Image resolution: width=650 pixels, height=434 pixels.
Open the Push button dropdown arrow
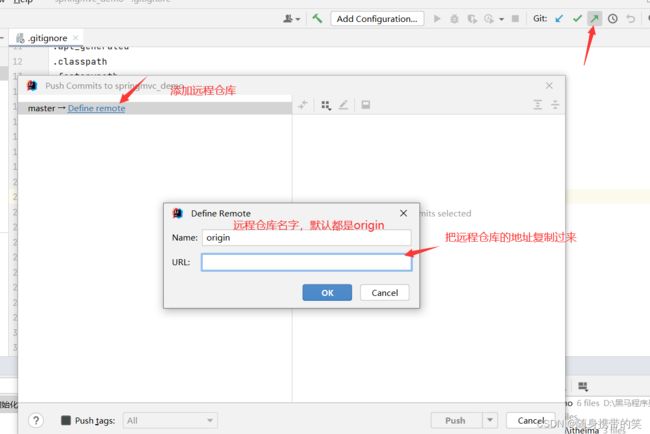[490, 420]
